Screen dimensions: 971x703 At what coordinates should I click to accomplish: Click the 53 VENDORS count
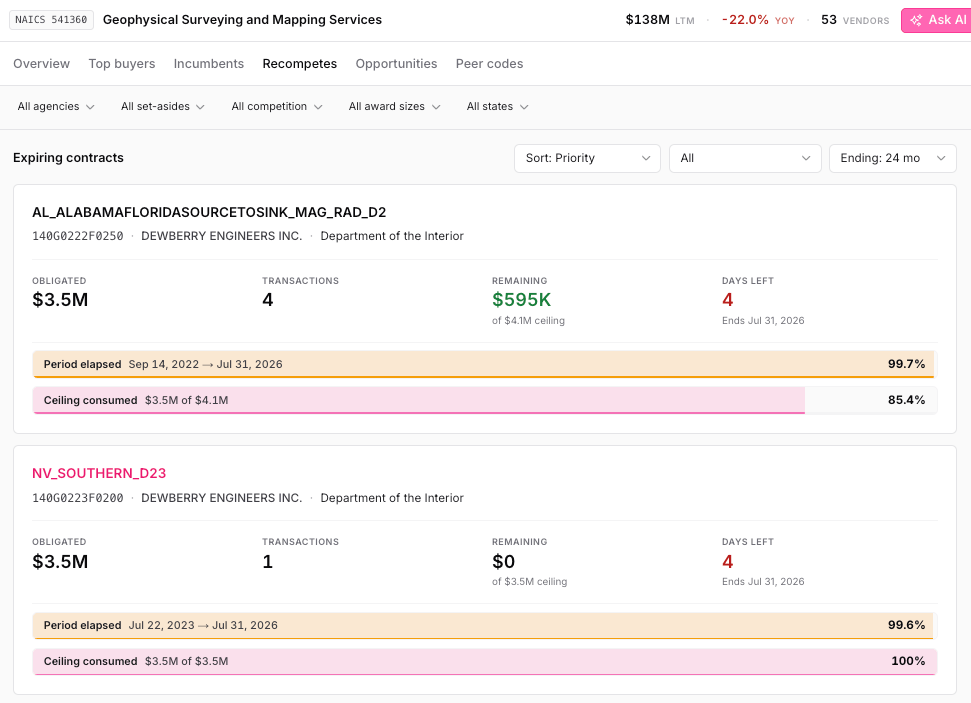855,20
